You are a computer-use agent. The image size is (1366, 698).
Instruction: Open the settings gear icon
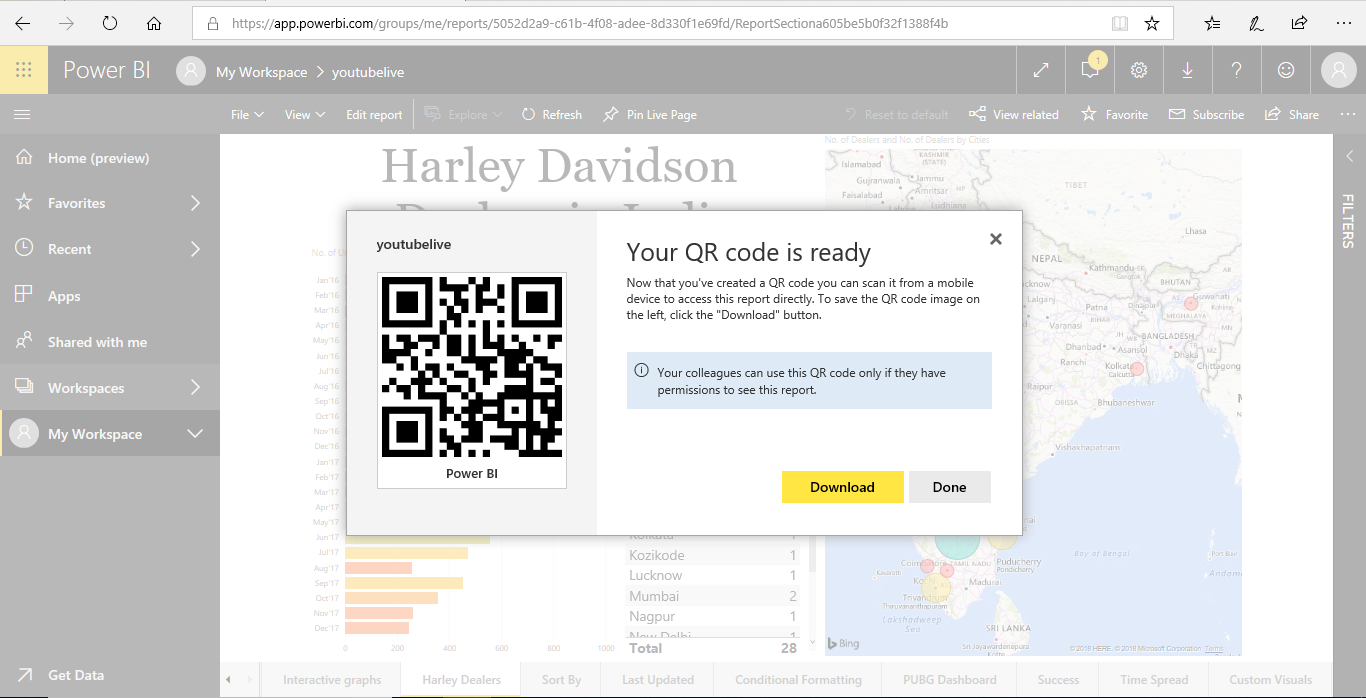pos(1139,70)
